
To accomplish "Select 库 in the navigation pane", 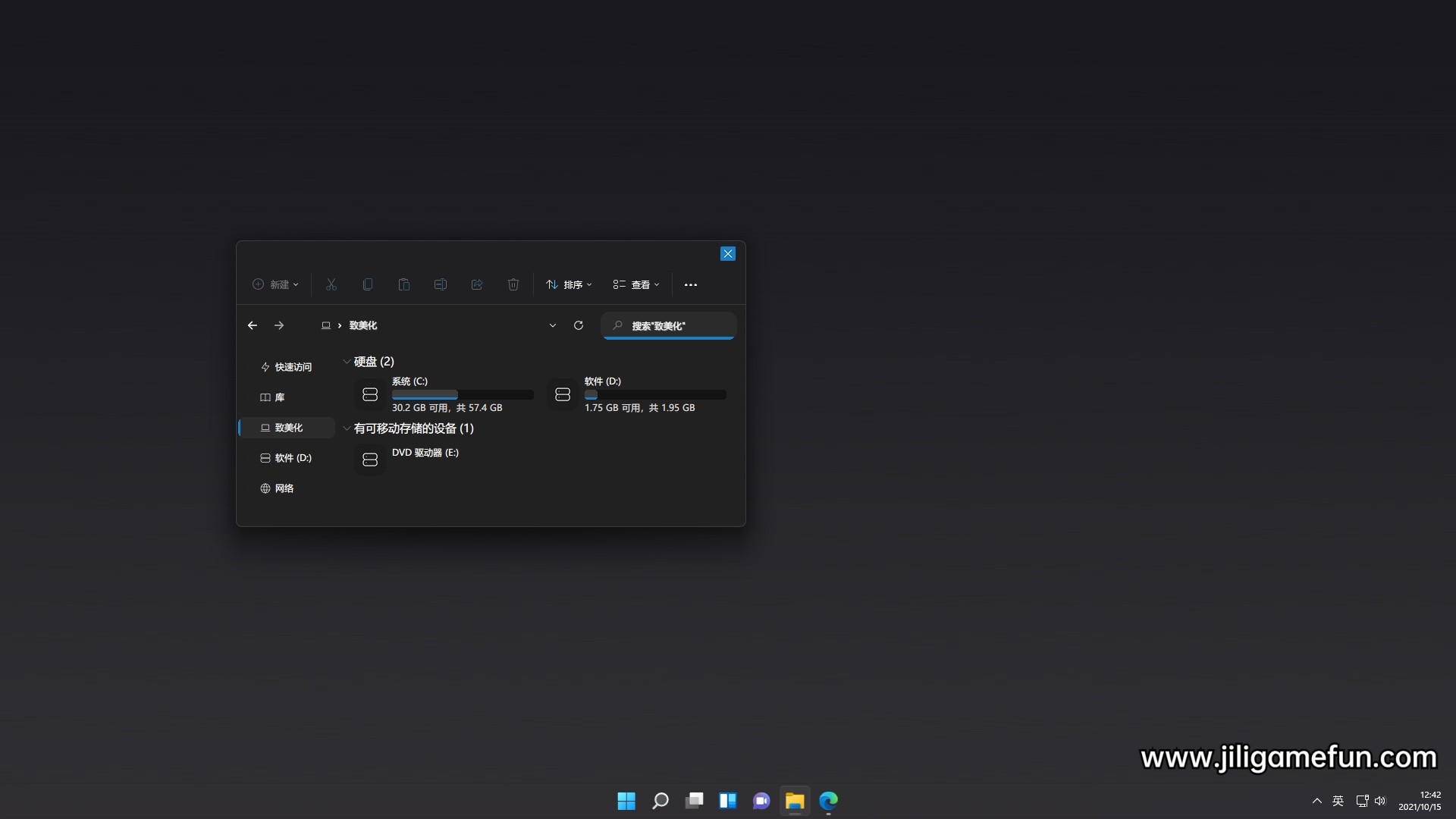I will pos(287,397).
